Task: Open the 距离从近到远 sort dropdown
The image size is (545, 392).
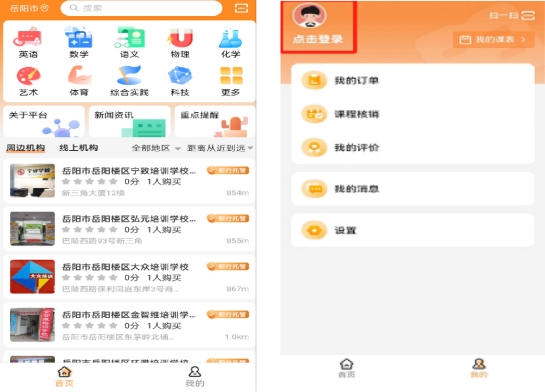Action: 220,148
